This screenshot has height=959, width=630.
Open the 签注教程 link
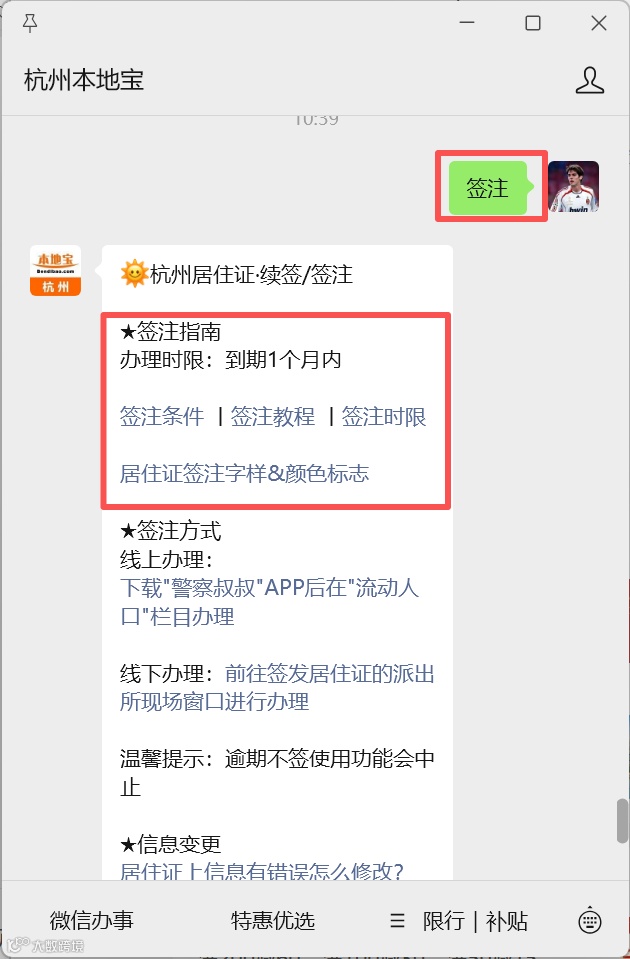273,417
